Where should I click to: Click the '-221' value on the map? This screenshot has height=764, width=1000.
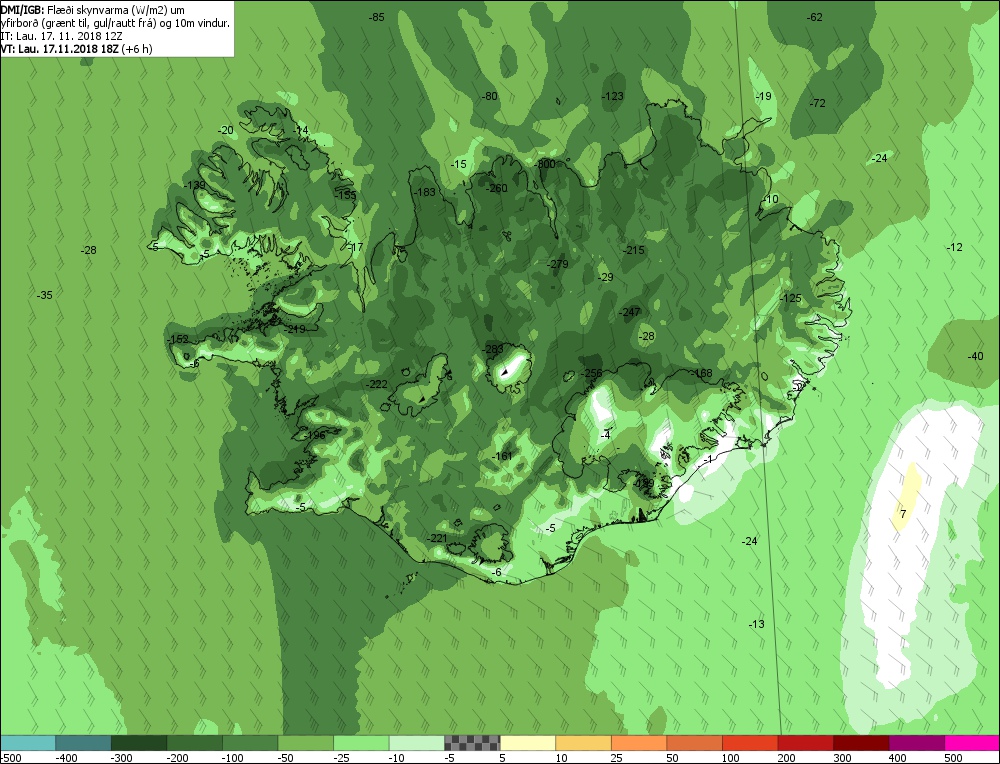tap(437, 539)
